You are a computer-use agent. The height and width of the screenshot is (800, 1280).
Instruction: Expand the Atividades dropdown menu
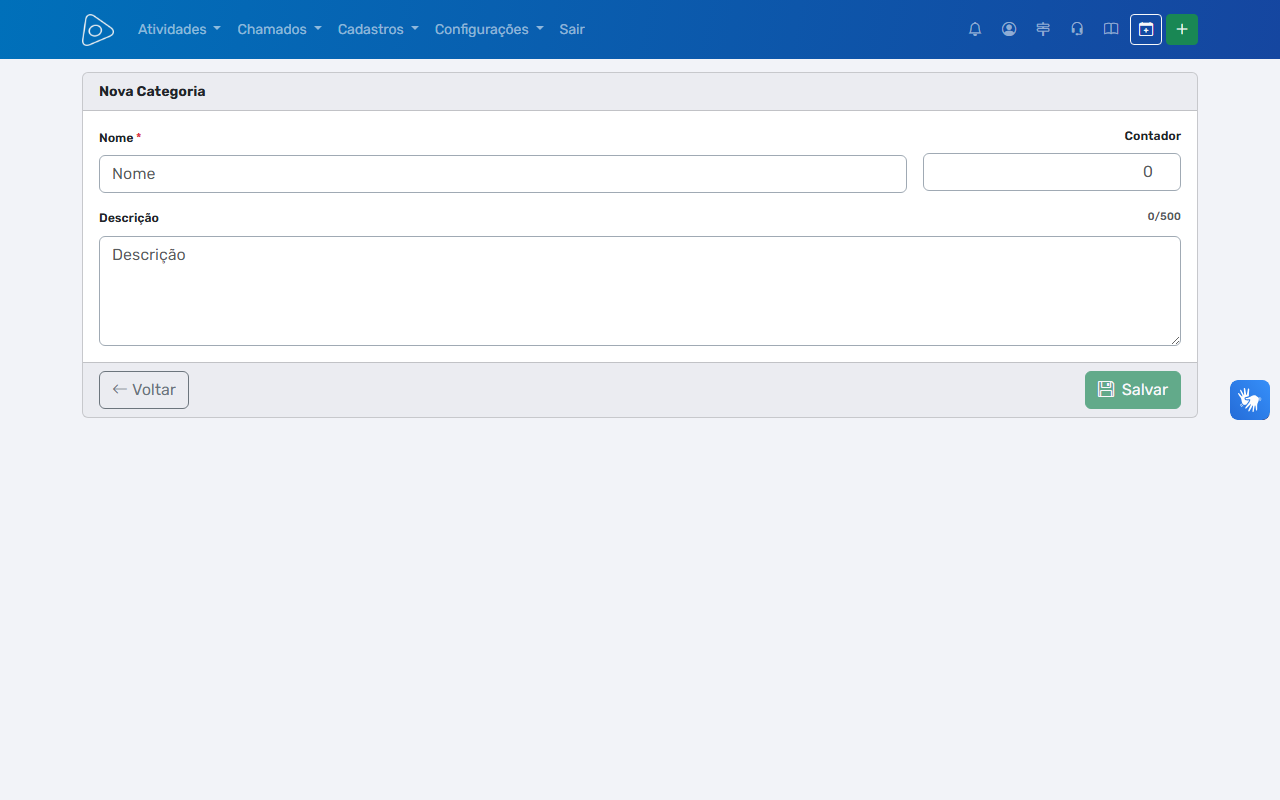tap(179, 29)
